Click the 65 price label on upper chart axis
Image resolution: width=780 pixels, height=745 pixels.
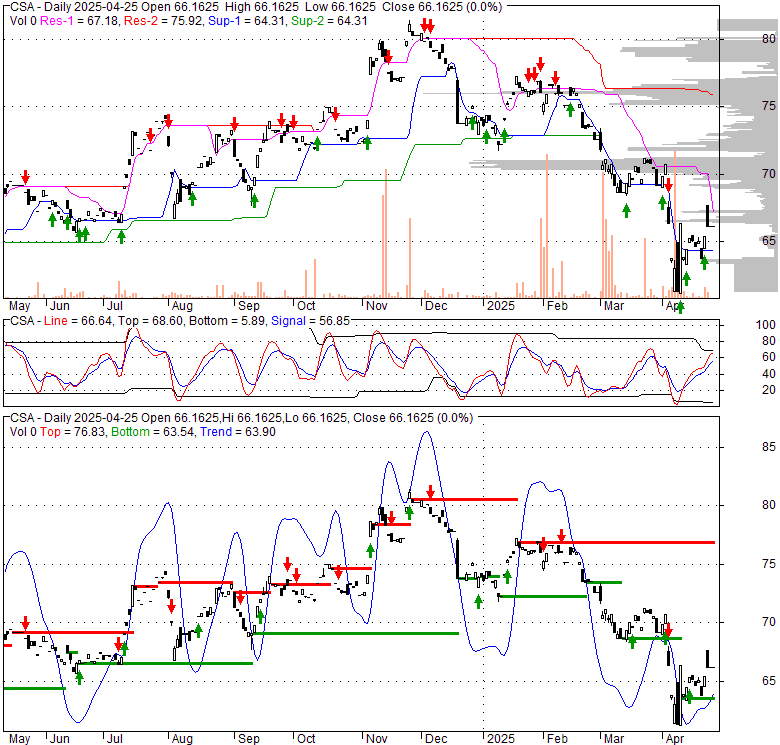(x=769, y=241)
